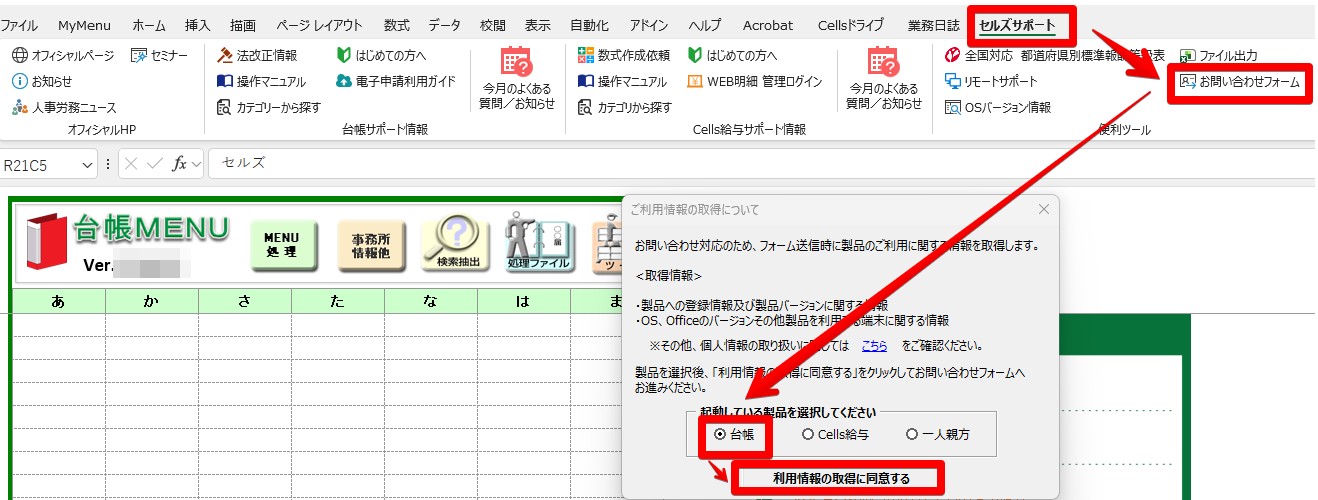Open 処理ファイル button
1318x500 pixels.
pos(538,242)
